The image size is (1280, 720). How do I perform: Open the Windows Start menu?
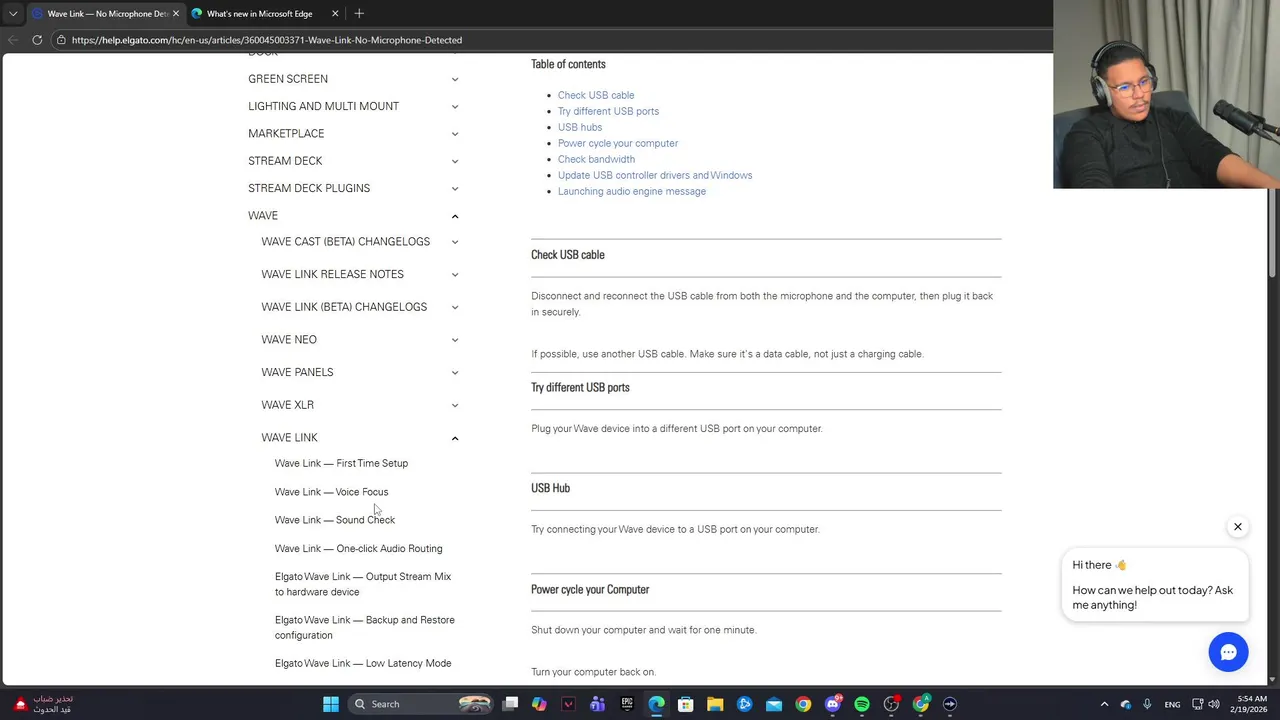pyautogui.click(x=331, y=704)
